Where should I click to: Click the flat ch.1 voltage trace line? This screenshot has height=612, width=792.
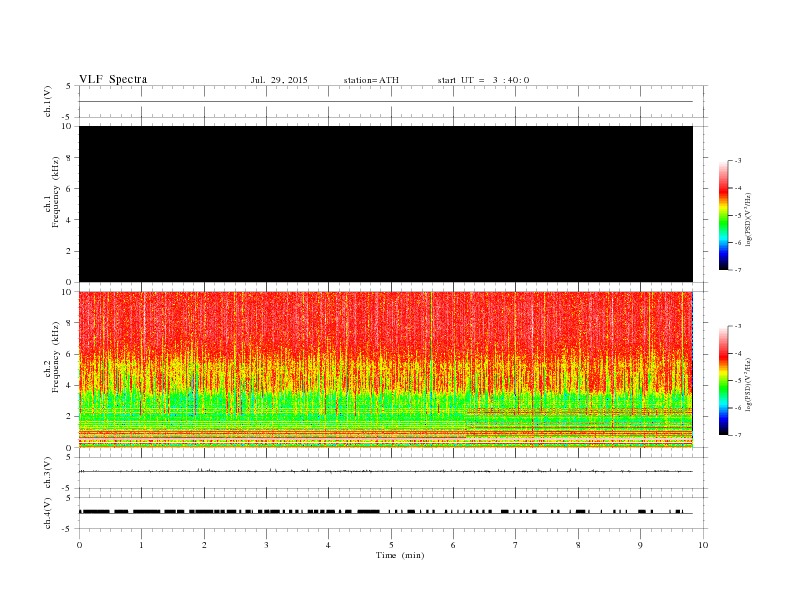[x=386, y=101]
